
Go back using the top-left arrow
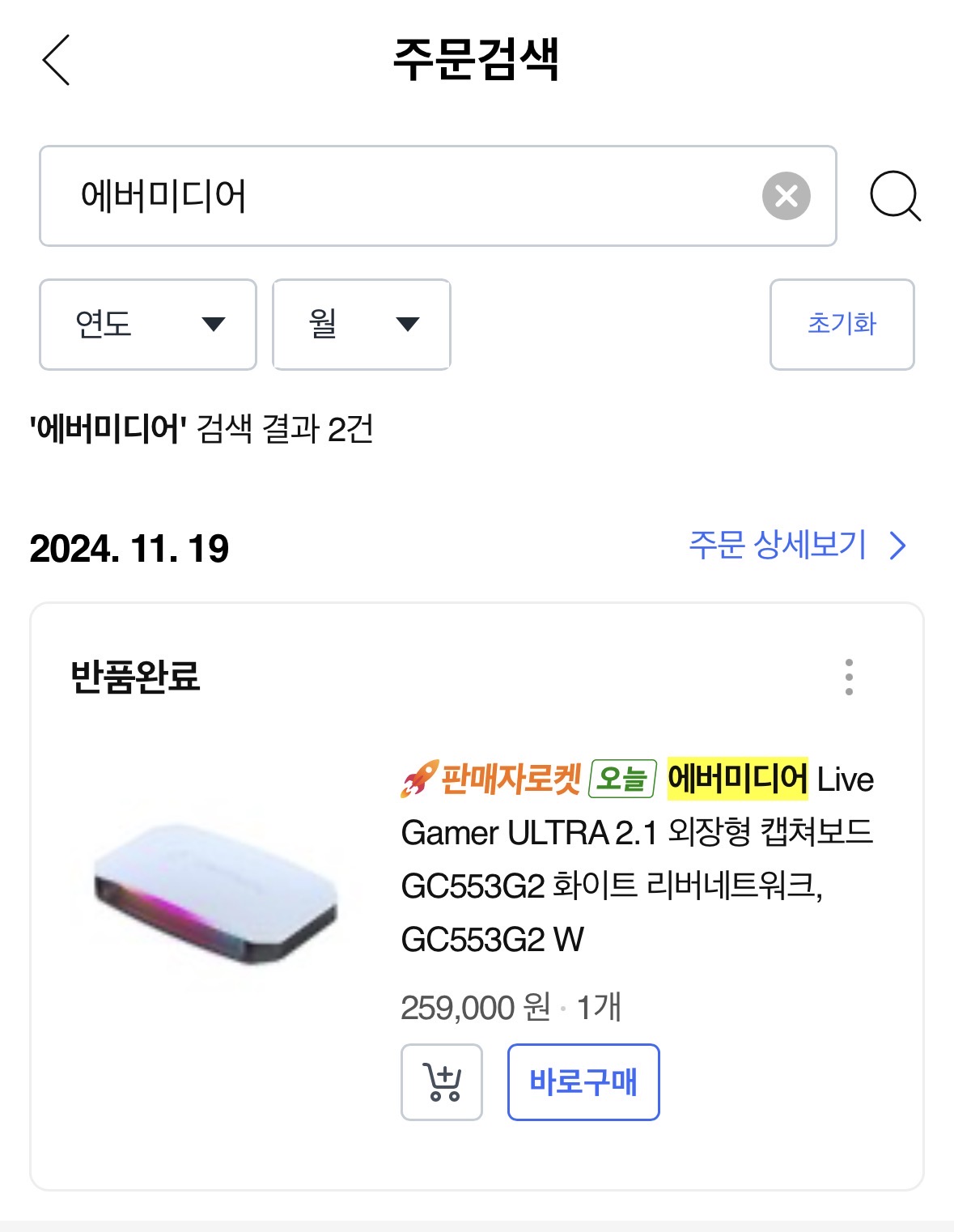click(57, 60)
